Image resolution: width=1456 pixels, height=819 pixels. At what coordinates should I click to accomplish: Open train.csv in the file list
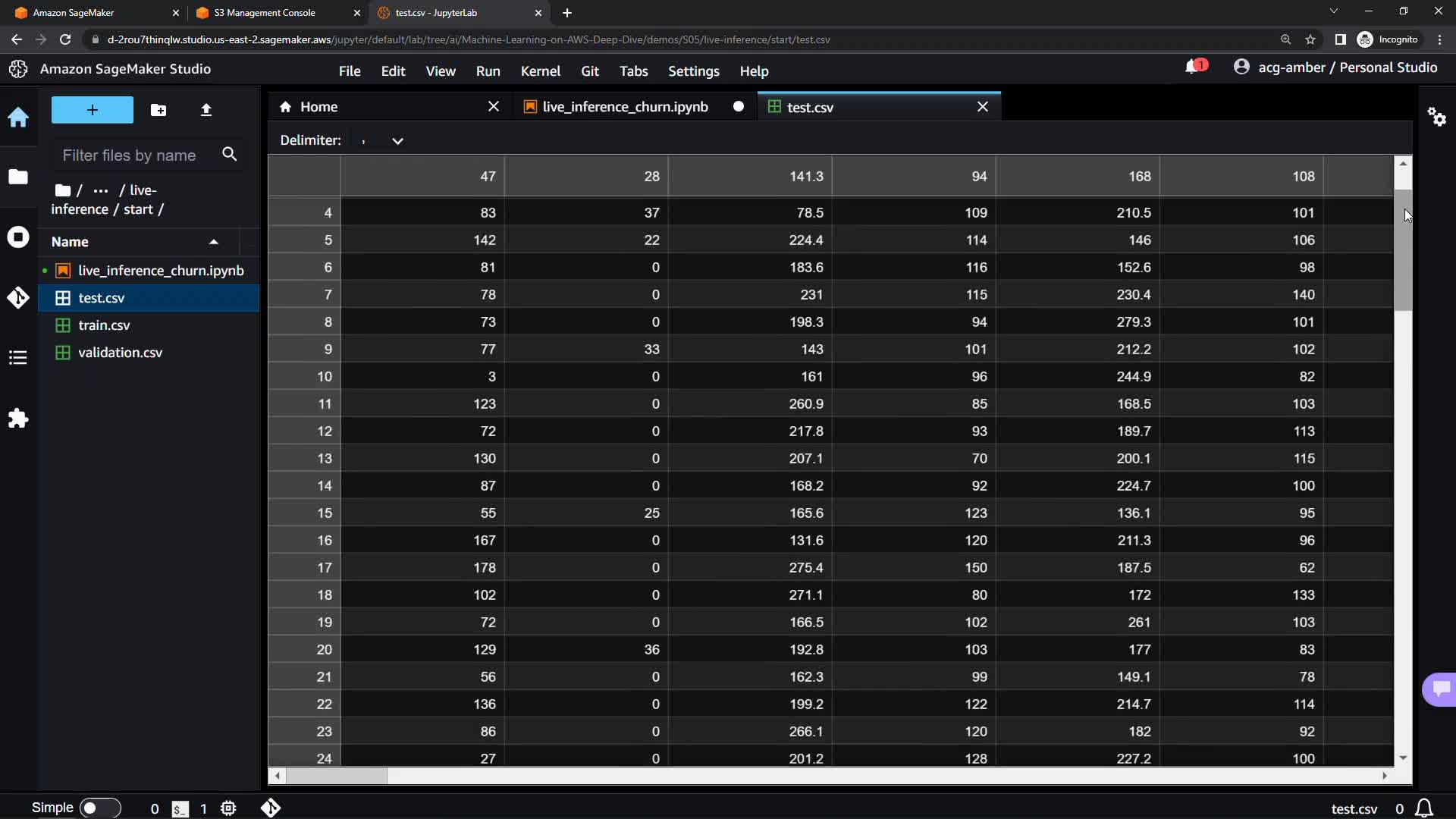coord(104,325)
